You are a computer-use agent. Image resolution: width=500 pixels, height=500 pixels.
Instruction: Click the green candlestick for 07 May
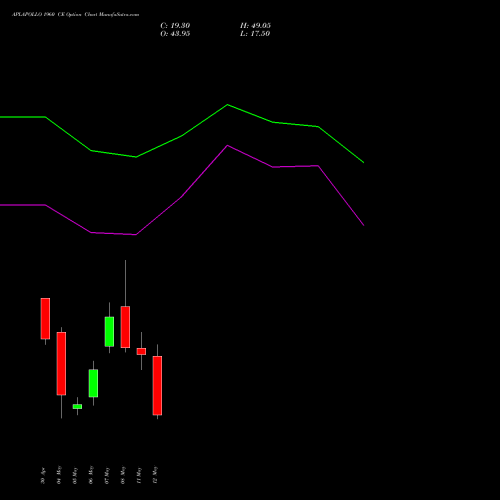click(x=109, y=332)
